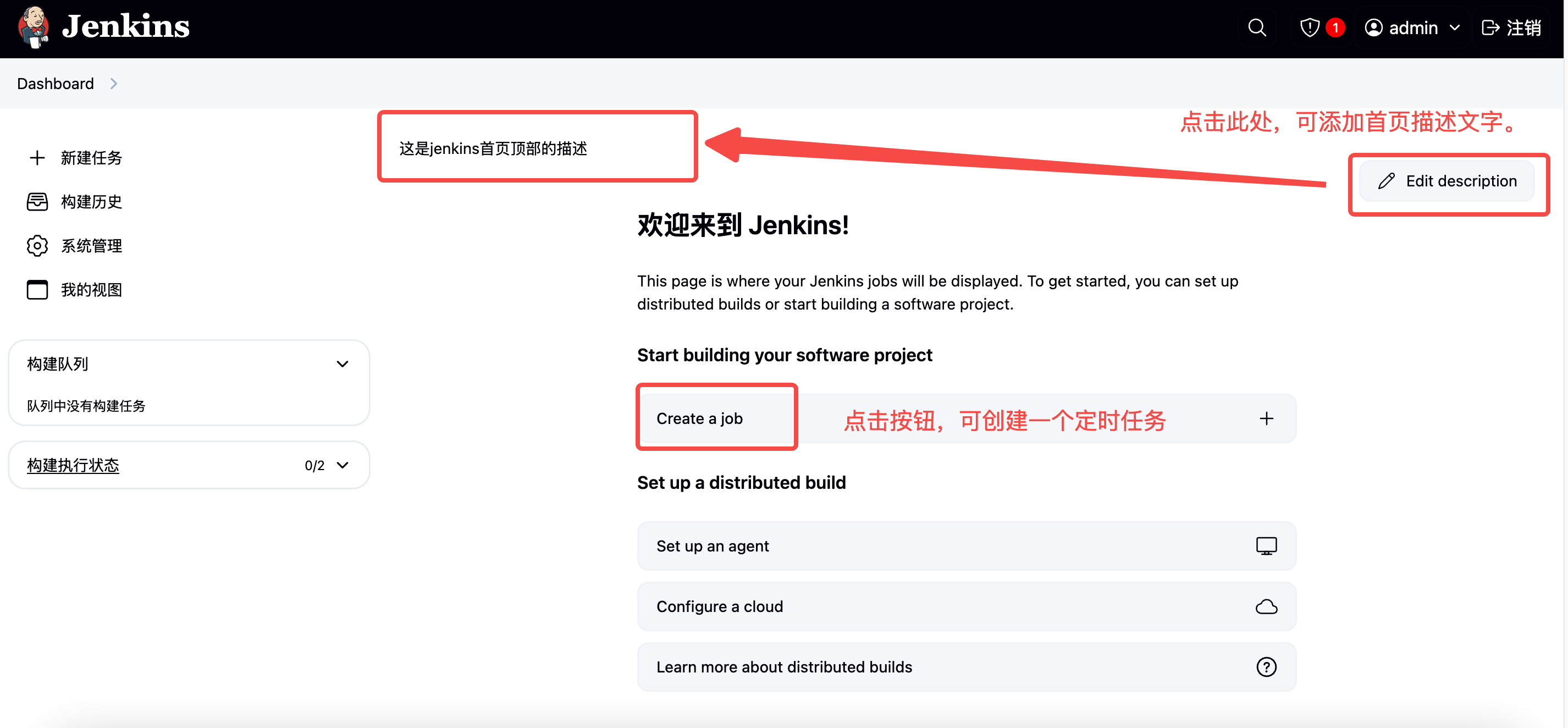
Task: Click the description text 这是jenkins首页顶部的描述
Action: pyautogui.click(x=493, y=148)
